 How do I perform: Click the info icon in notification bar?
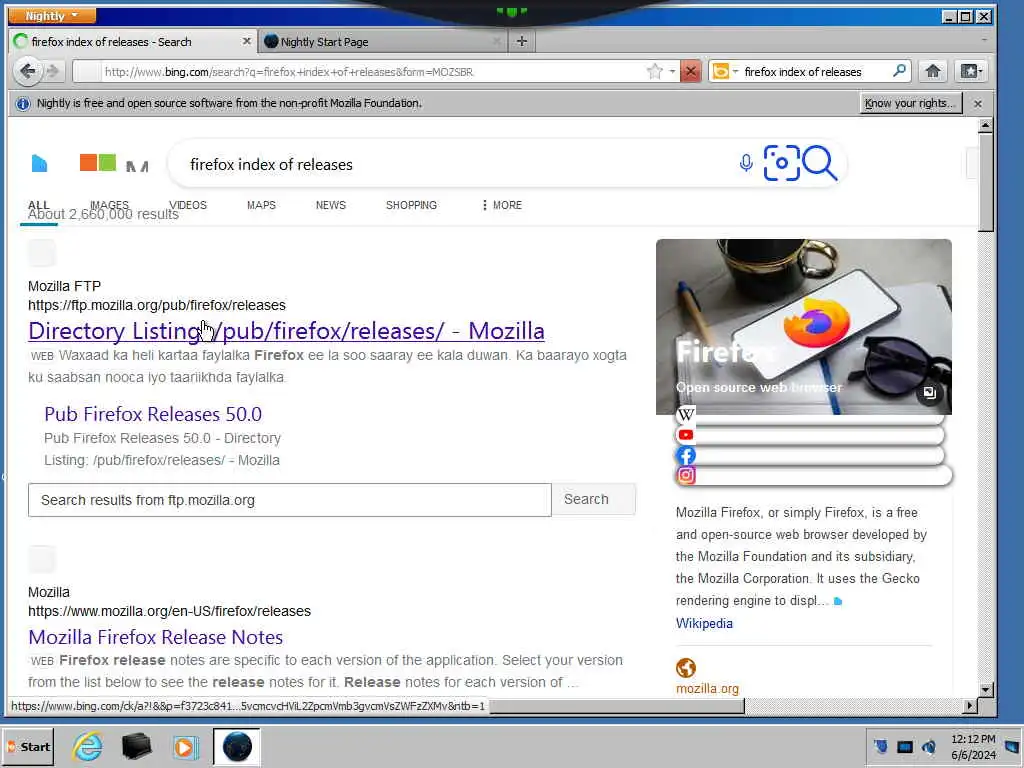tap(23, 103)
